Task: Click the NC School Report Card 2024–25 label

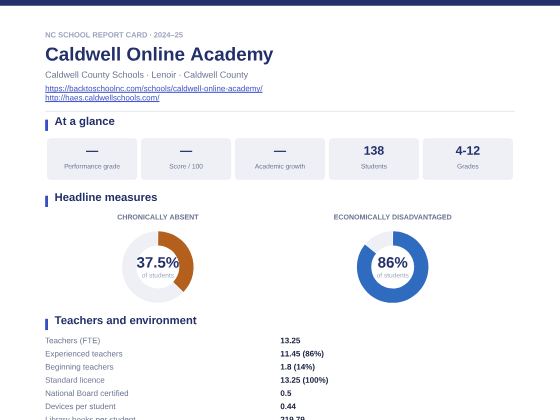Action: click(x=114, y=35)
